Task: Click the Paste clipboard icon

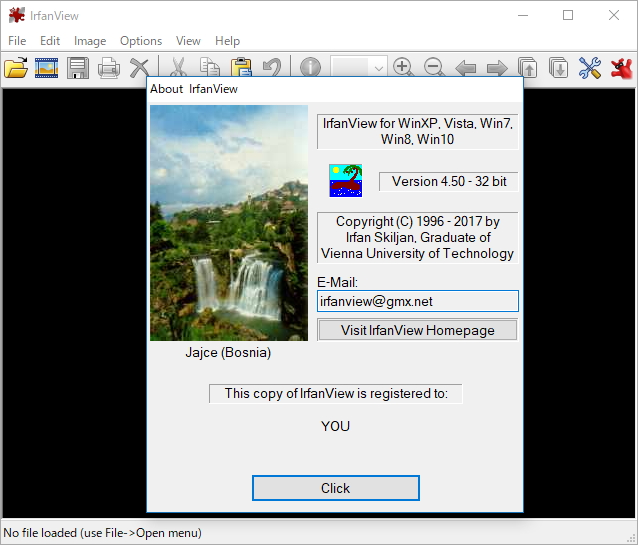Action: [x=241, y=68]
